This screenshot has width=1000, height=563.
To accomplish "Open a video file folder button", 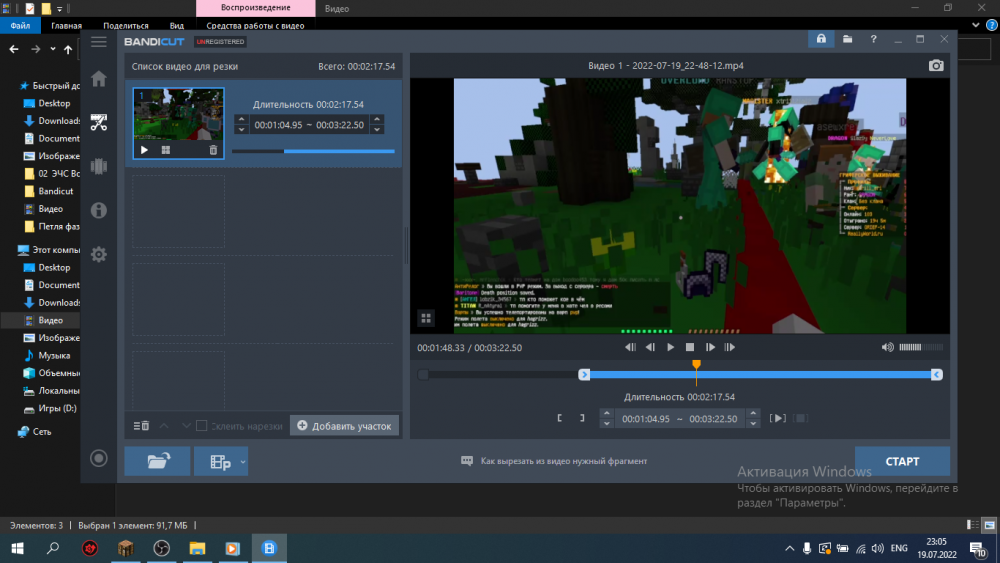I will click(157, 461).
